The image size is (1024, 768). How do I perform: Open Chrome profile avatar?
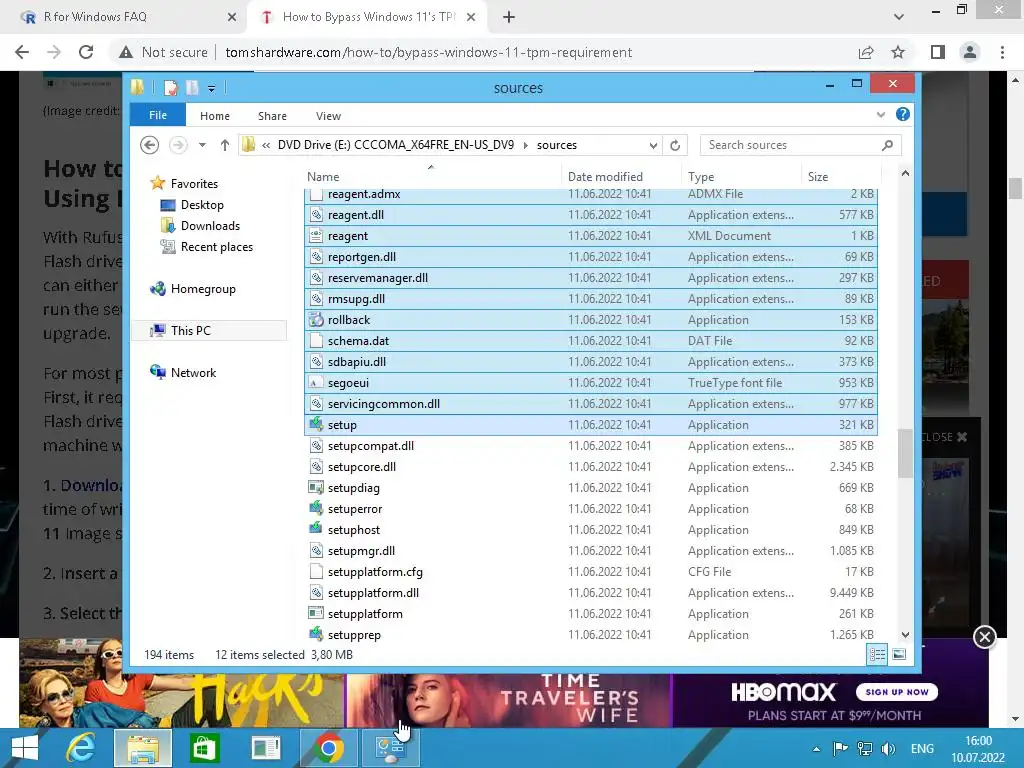[x=970, y=52]
